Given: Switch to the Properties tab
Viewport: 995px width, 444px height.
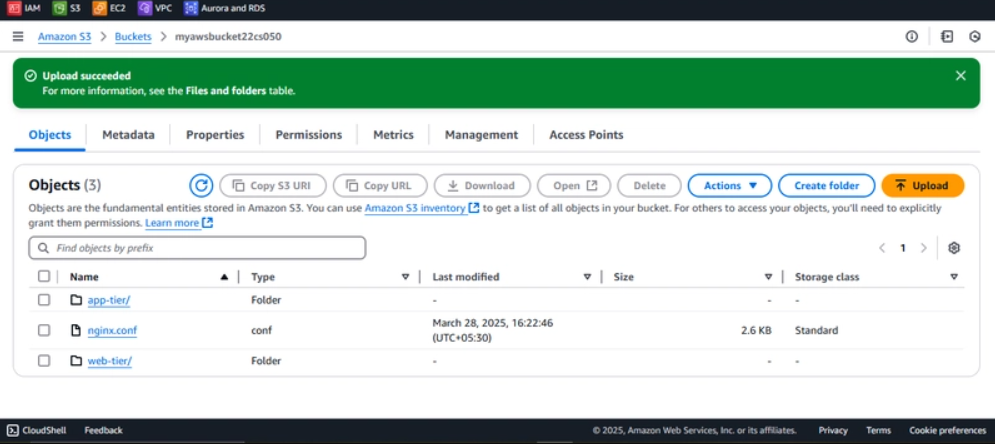Looking at the screenshot, I should pos(215,134).
